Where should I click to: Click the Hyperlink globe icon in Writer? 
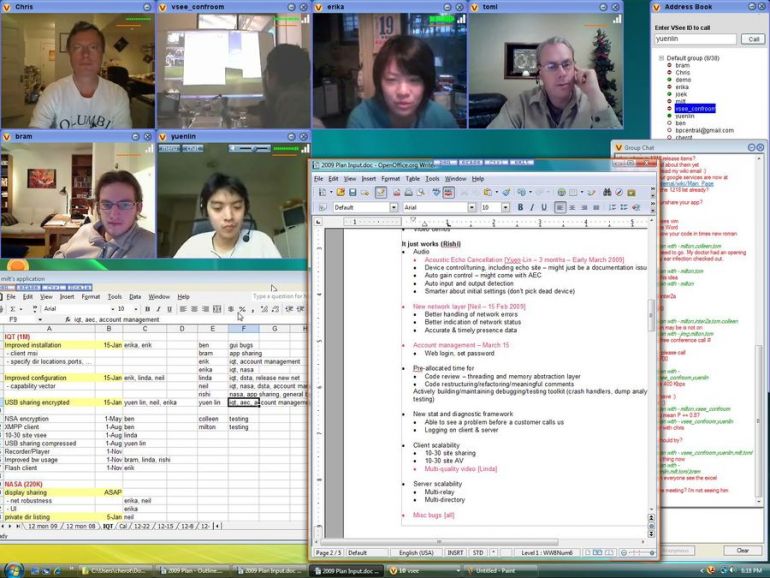point(561,193)
